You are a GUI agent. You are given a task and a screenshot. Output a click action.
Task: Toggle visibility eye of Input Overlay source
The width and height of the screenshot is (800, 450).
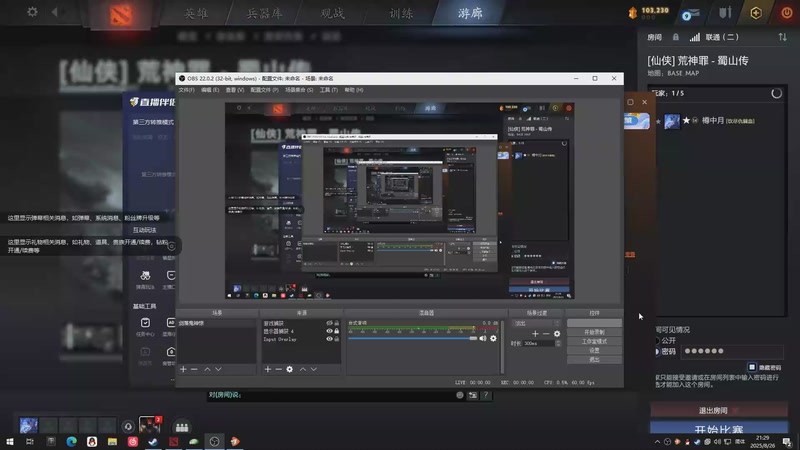tap(329, 339)
